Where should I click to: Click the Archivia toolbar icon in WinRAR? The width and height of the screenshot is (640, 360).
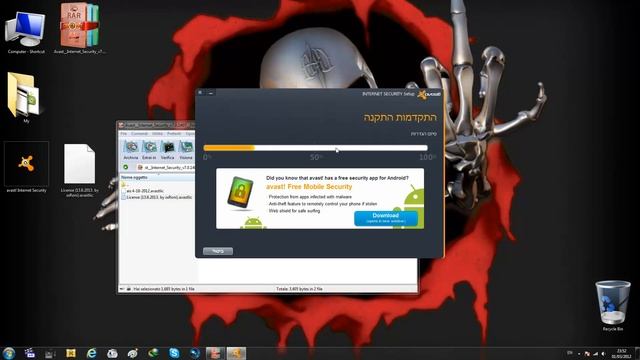click(131, 150)
